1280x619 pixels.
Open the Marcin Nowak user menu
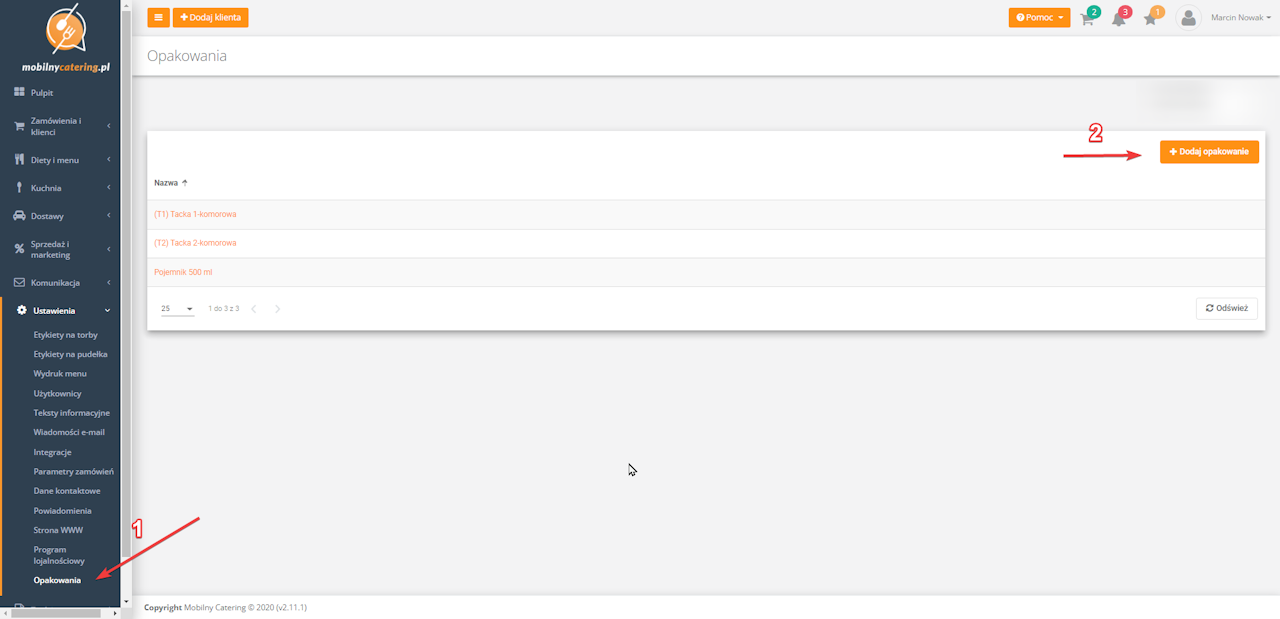tap(1240, 18)
